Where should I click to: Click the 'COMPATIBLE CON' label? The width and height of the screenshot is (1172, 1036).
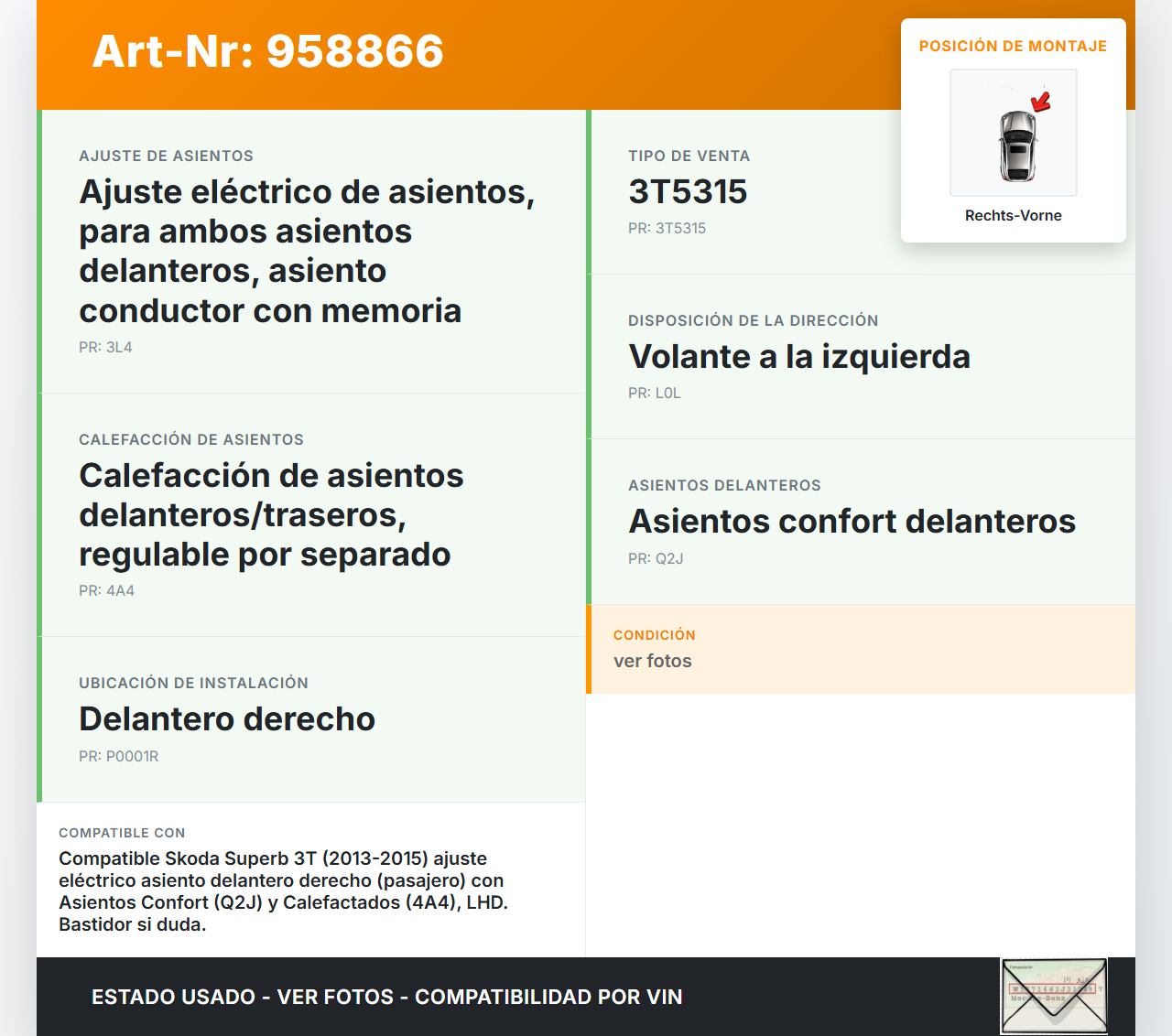point(122,833)
